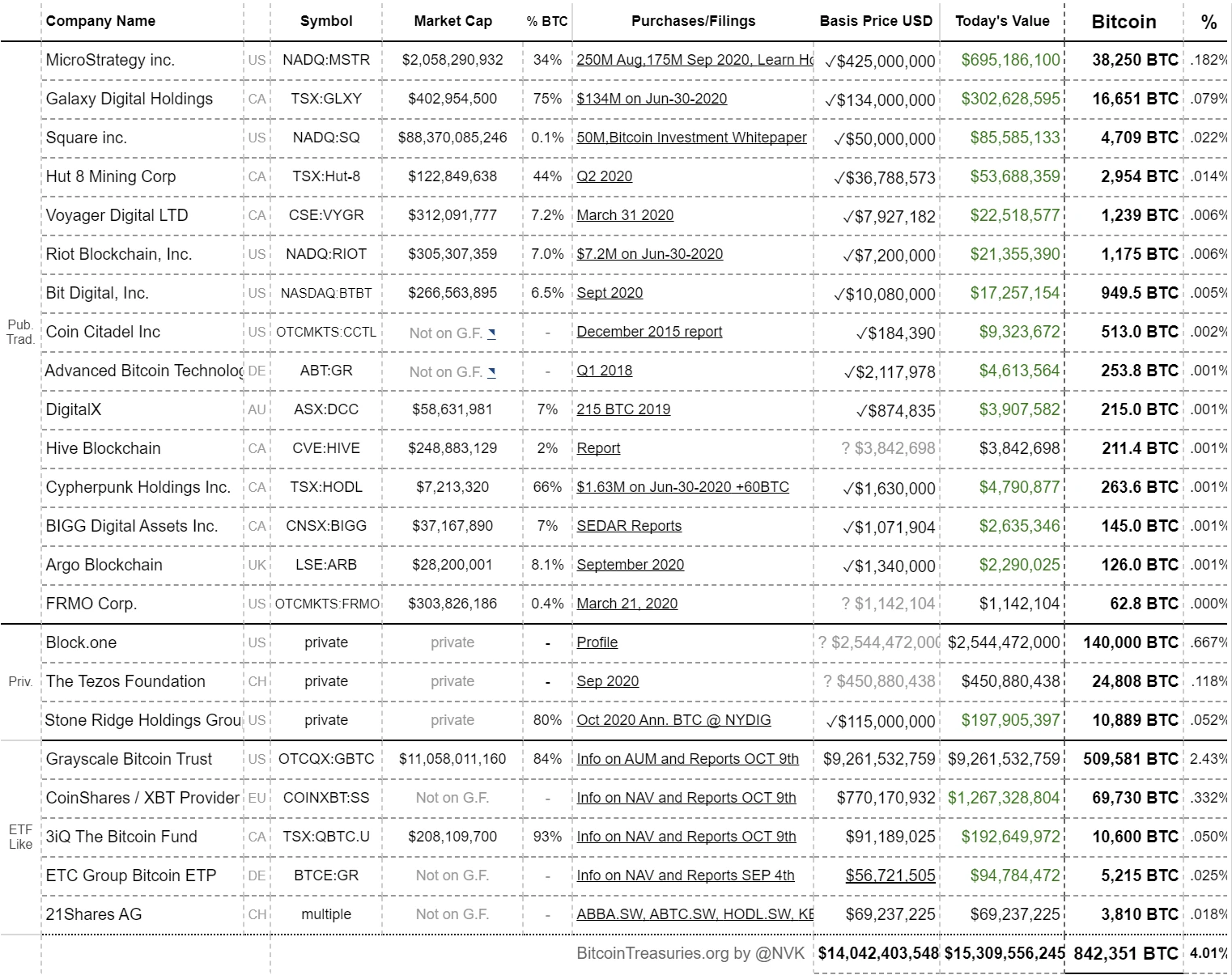Click the Bitcoin column header
The image size is (1232, 975).
pyautogui.click(x=1124, y=22)
